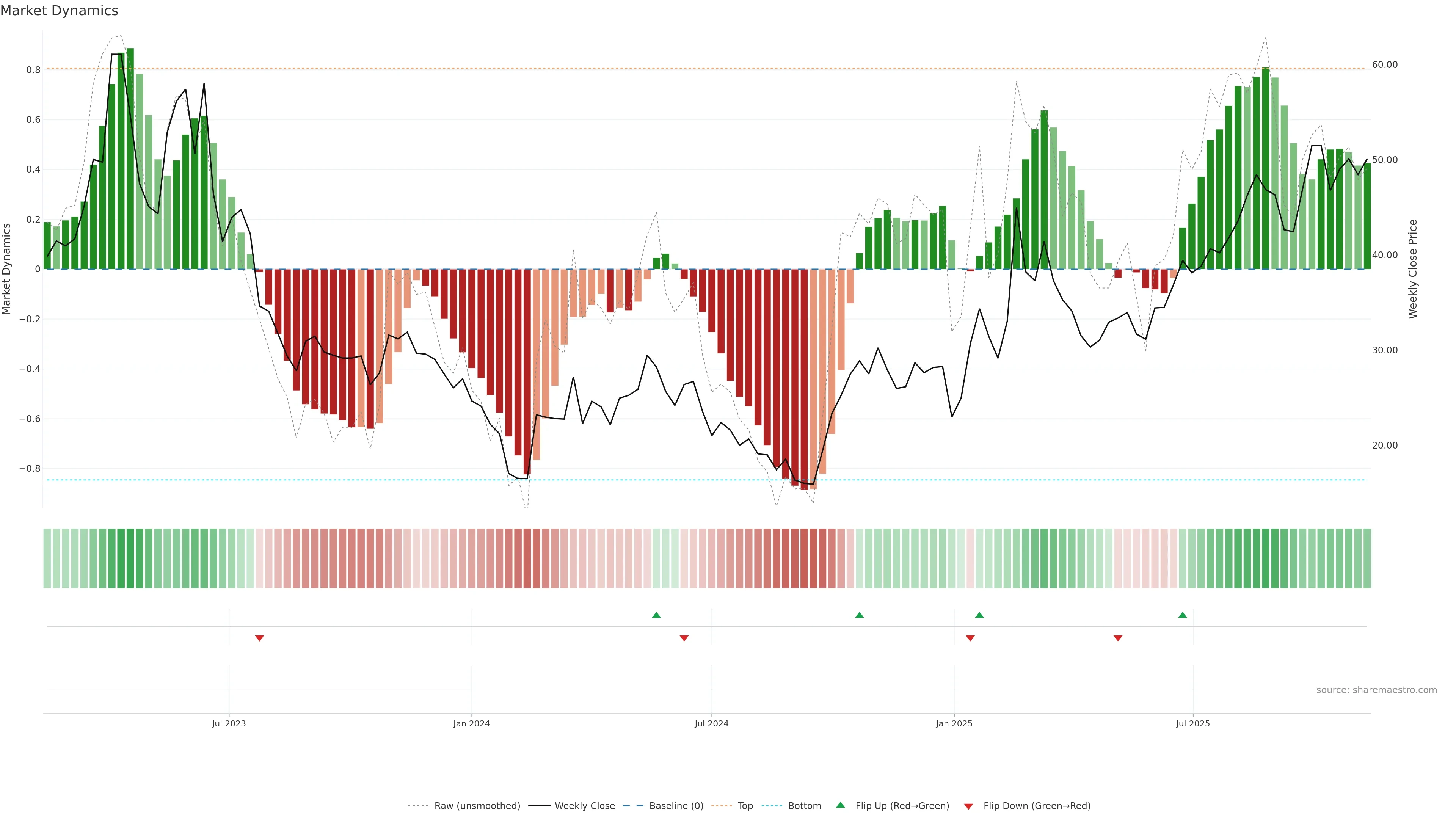The image size is (1456, 819).
Task: Click the flip-down marker right after Jan 2025
Action: coord(971,638)
